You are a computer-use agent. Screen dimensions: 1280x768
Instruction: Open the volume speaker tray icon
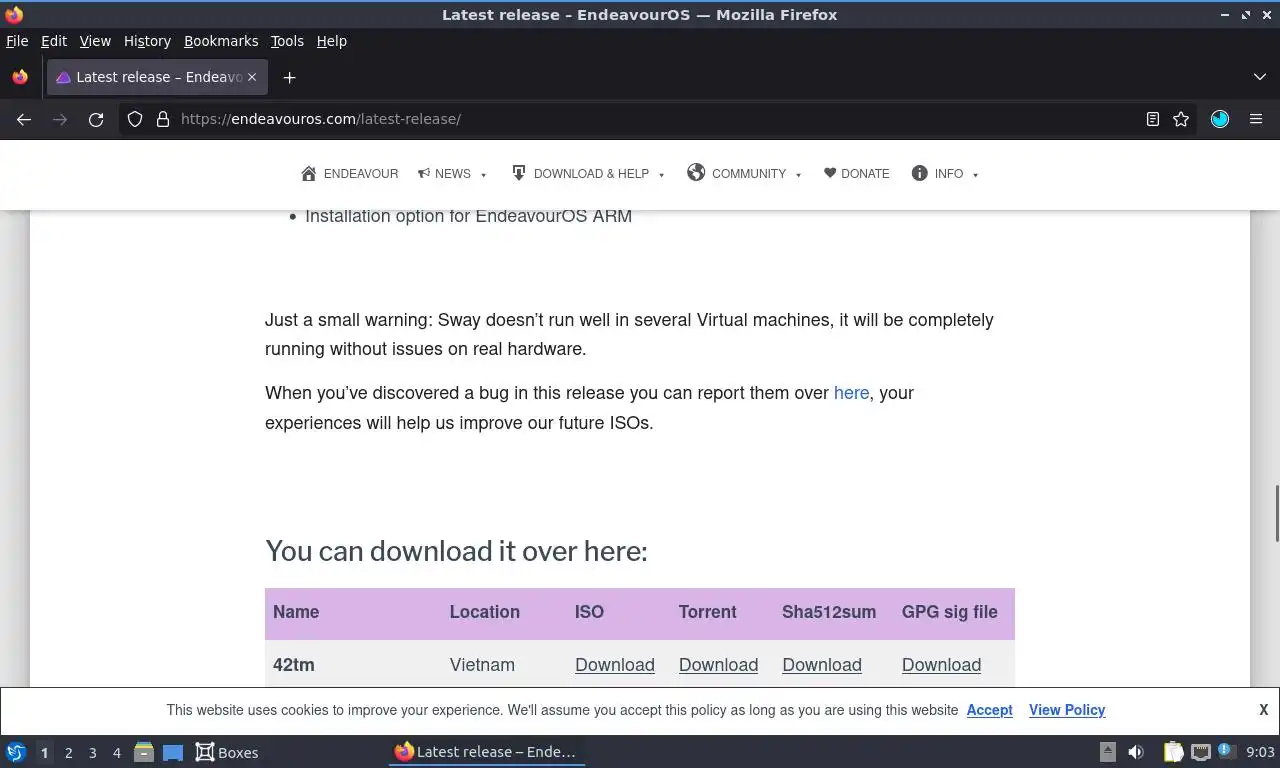1136,752
